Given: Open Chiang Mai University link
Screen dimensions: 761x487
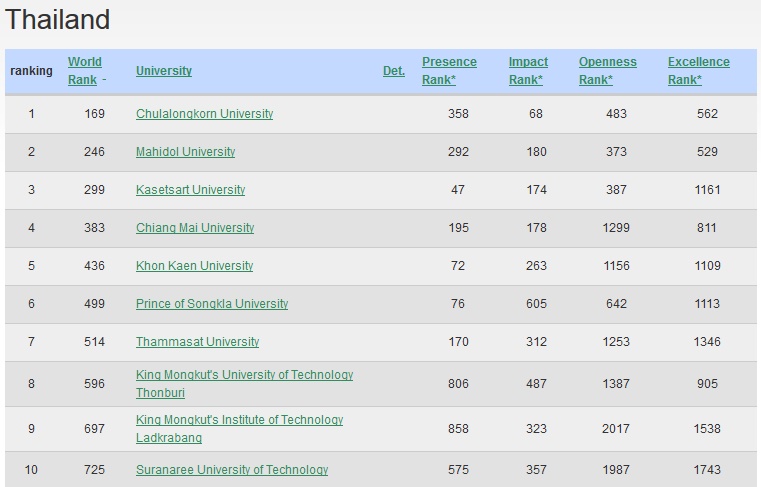Looking at the screenshot, I should (195, 228).
